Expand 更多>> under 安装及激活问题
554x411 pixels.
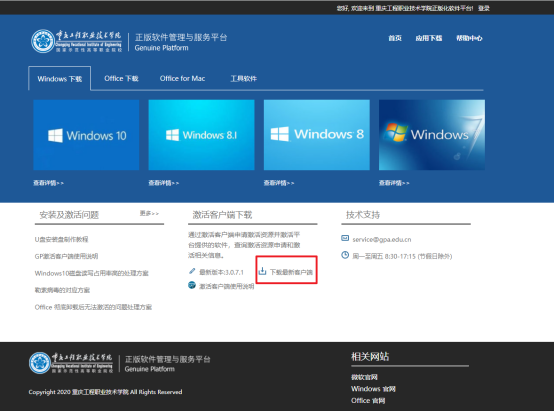pyautogui.click(x=149, y=213)
